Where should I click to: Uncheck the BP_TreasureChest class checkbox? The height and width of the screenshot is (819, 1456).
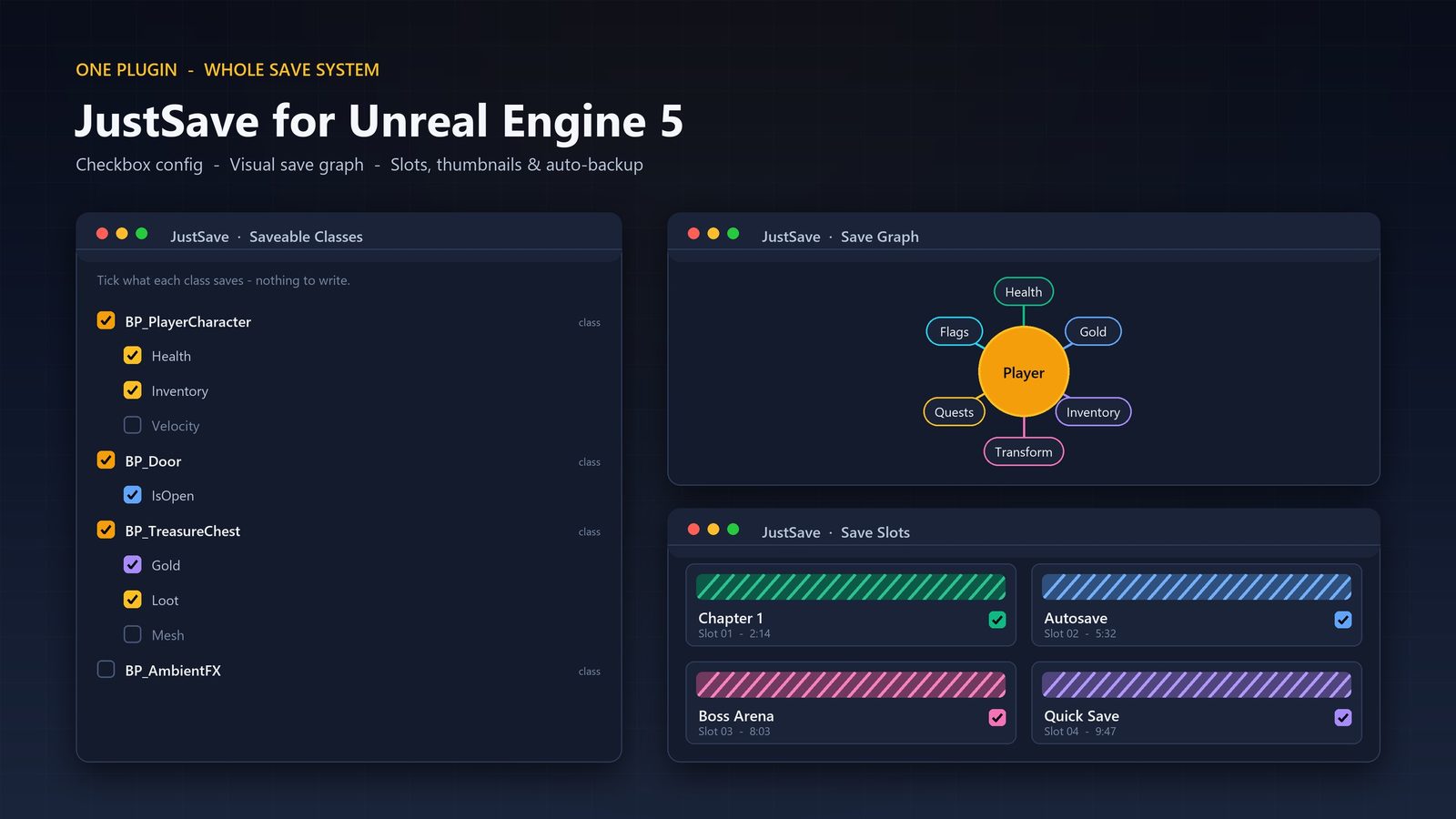tap(106, 530)
